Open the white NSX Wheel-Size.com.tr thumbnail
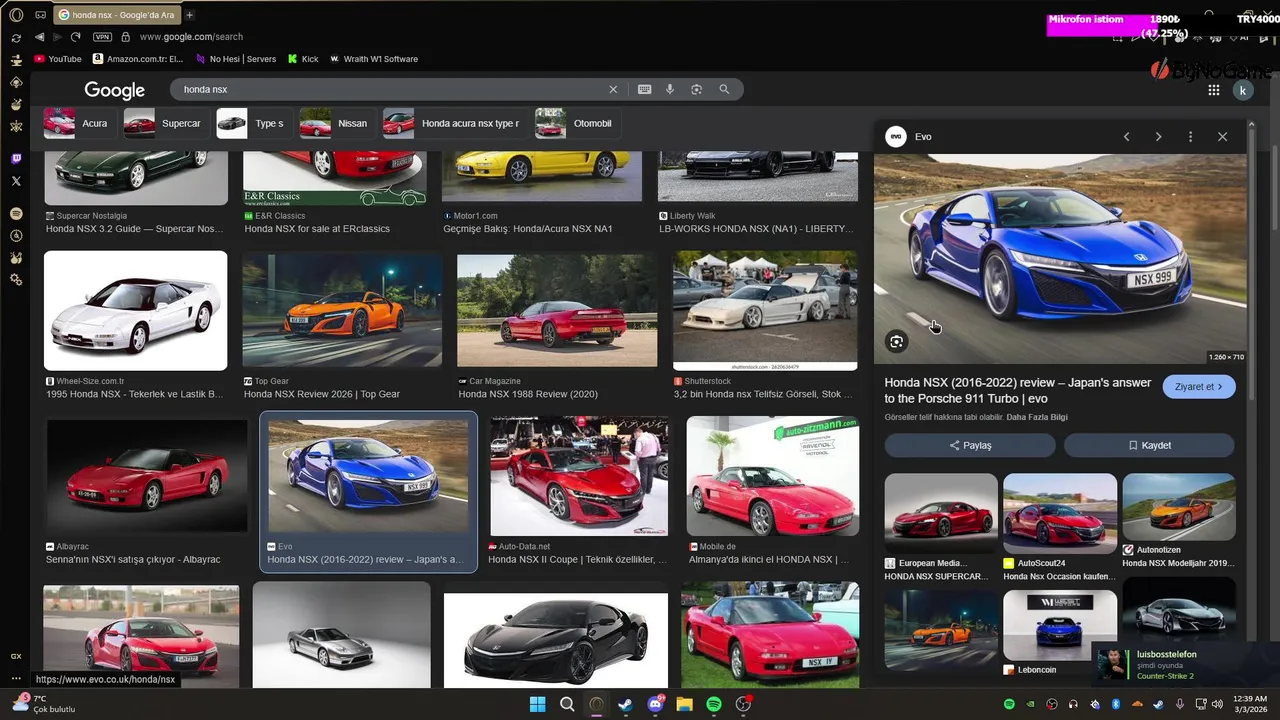This screenshot has height=720, width=1280. tap(136, 311)
